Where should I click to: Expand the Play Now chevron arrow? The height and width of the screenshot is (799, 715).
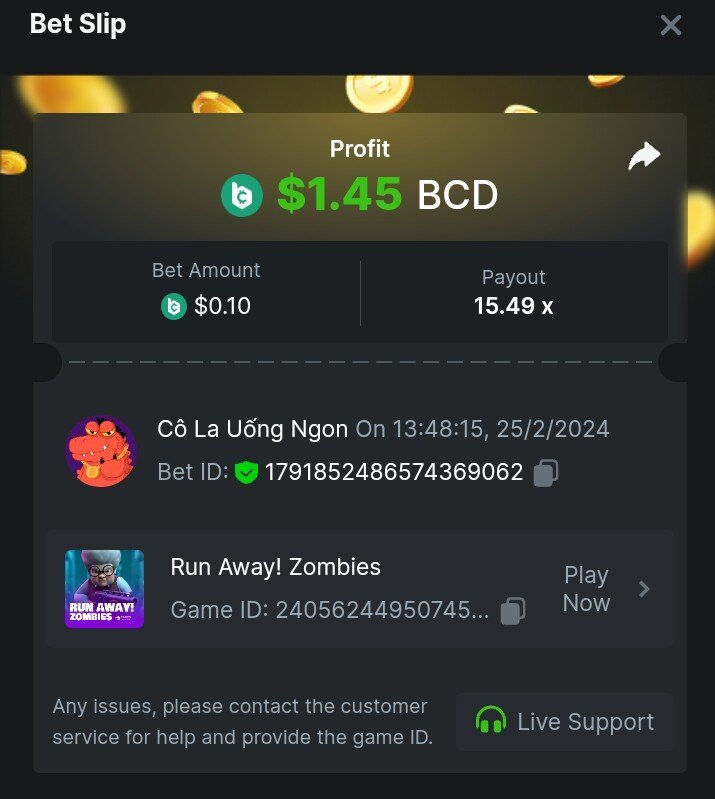[x=644, y=589]
